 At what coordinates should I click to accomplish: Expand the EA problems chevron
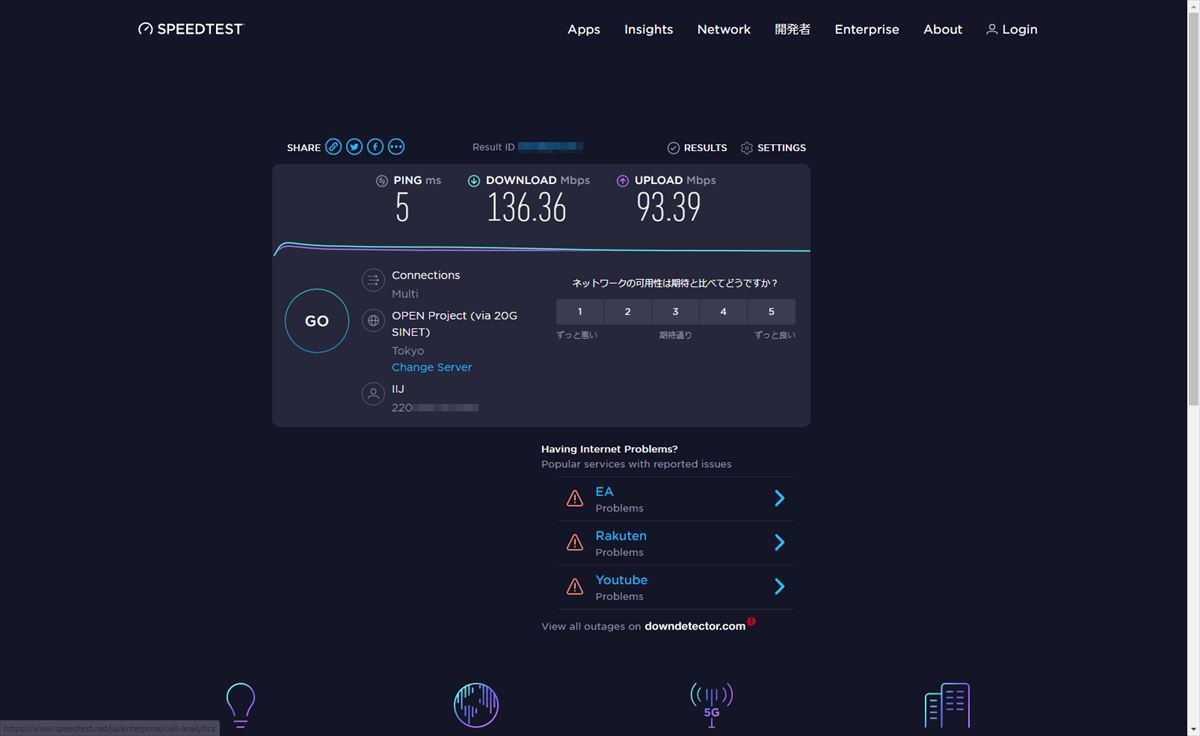(780, 498)
